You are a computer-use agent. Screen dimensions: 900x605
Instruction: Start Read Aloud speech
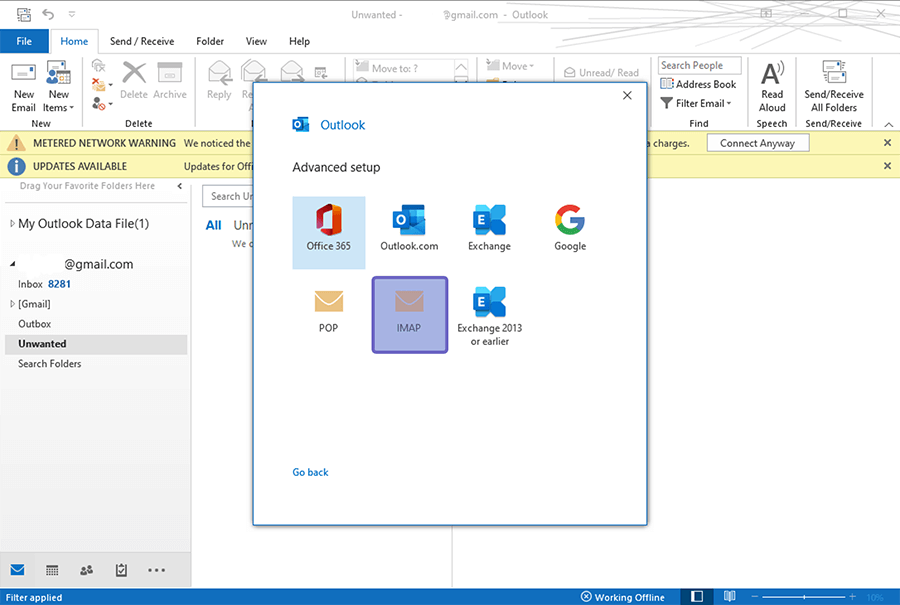pos(772,87)
